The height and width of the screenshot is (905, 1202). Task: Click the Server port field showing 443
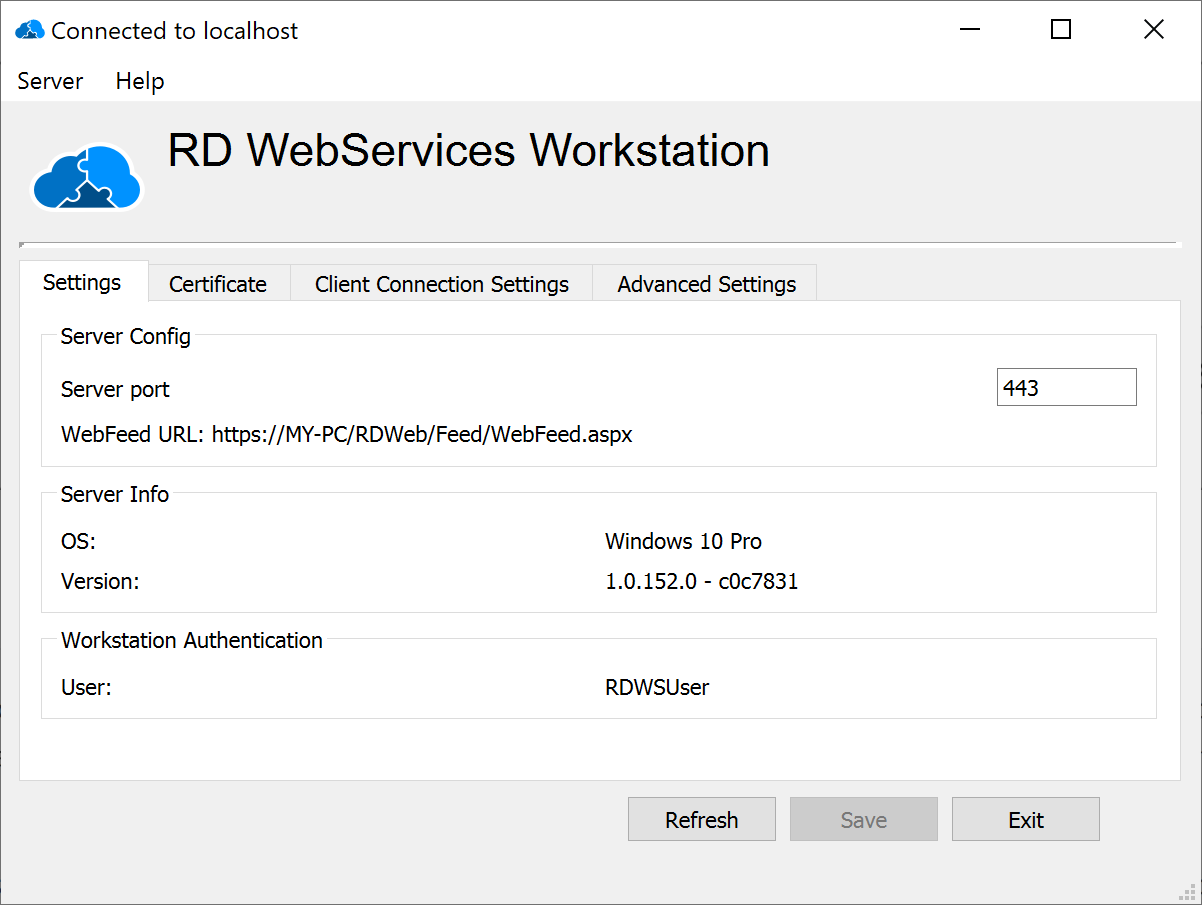[1066, 388]
